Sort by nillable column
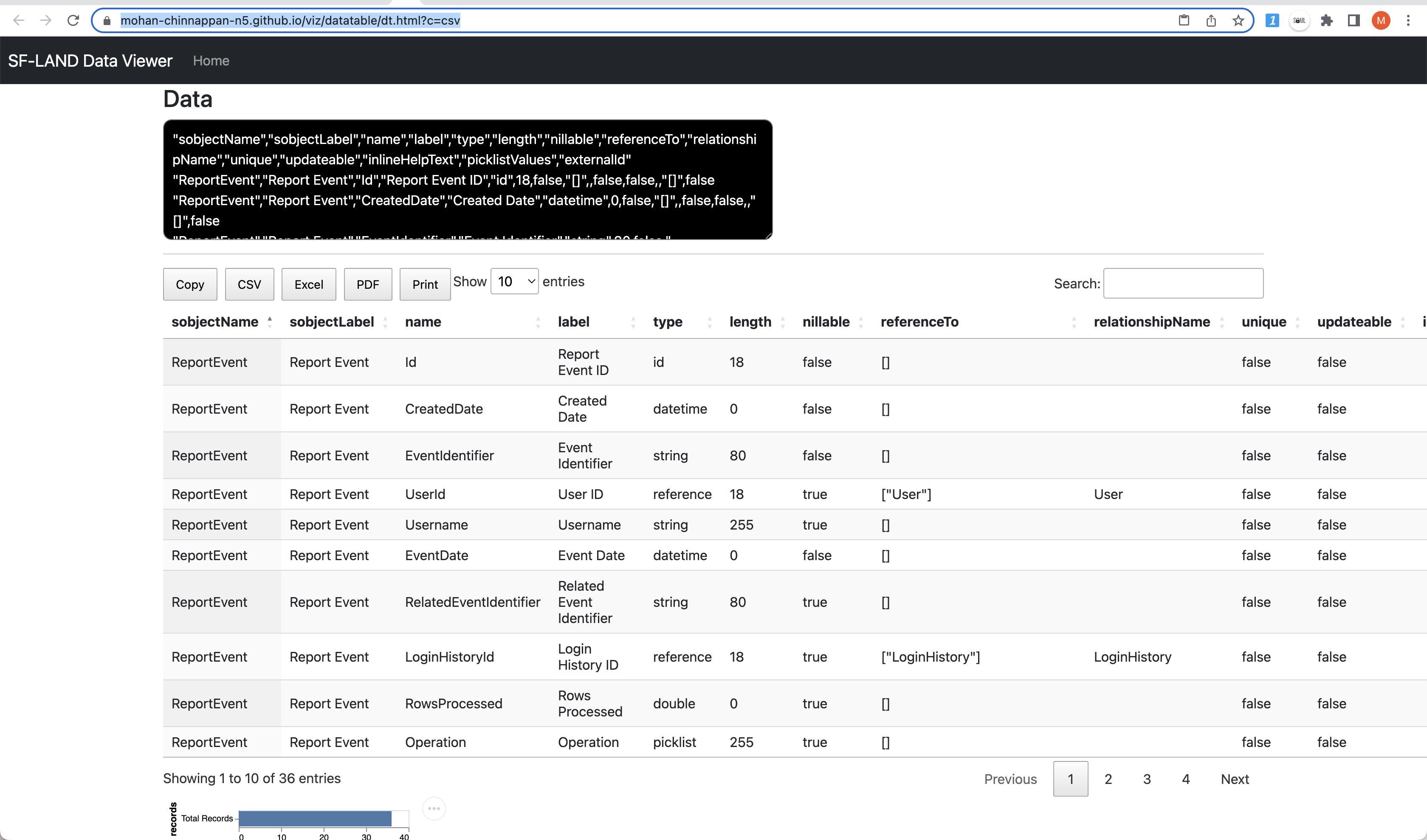1427x840 pixels. 832,321
